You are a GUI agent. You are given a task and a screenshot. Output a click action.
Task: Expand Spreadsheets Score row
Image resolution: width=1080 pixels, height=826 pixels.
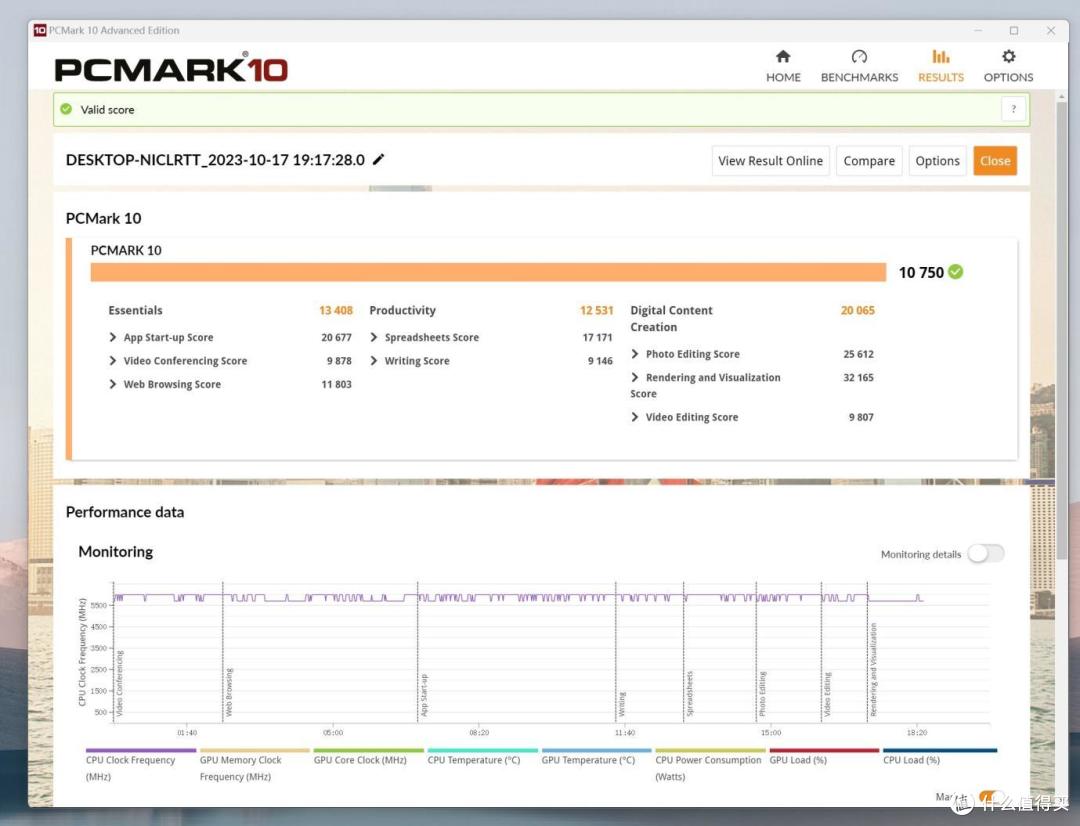pyautogui.click(x=374, y=337)
